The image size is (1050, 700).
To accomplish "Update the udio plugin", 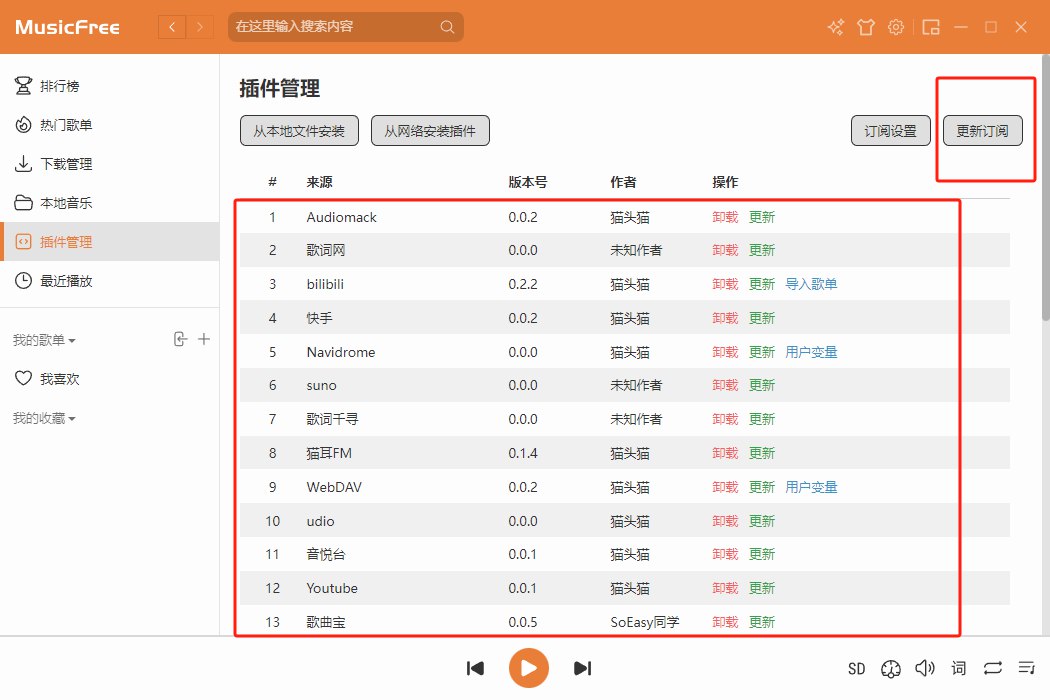I will pos(762,520).
